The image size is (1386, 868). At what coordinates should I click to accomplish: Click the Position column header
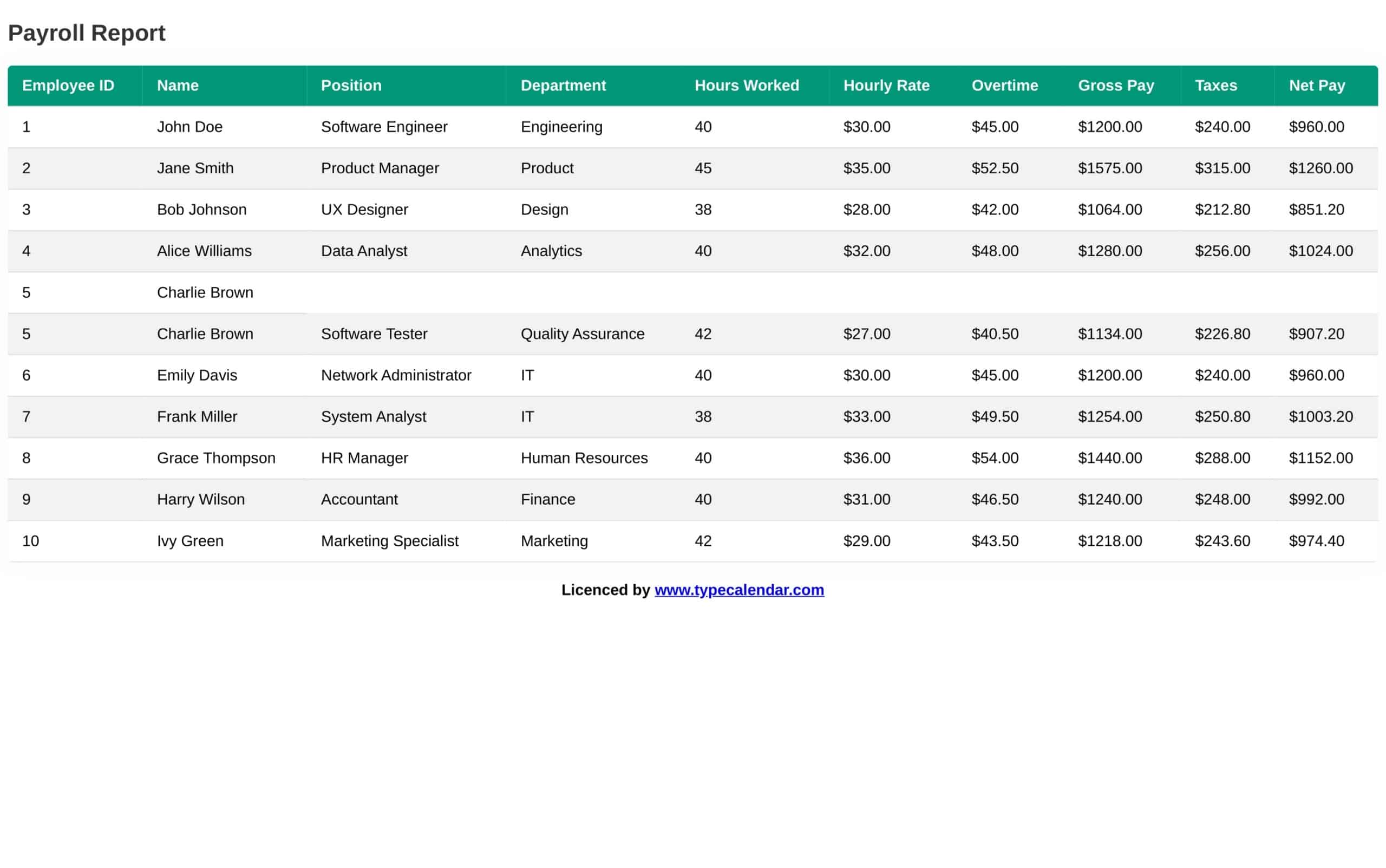pyautogui.click(x=351, y=86)
